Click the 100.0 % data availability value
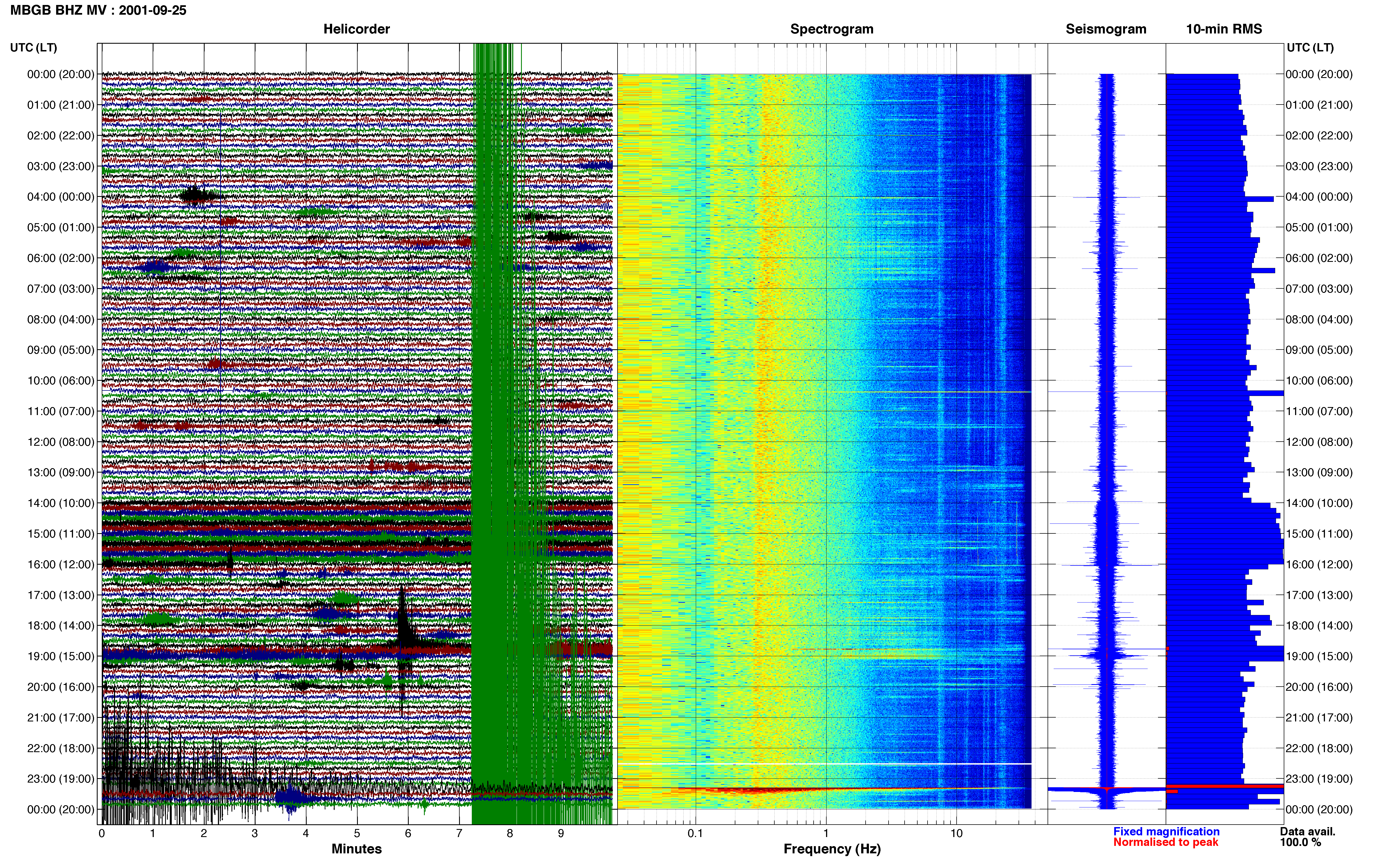 1300,842
